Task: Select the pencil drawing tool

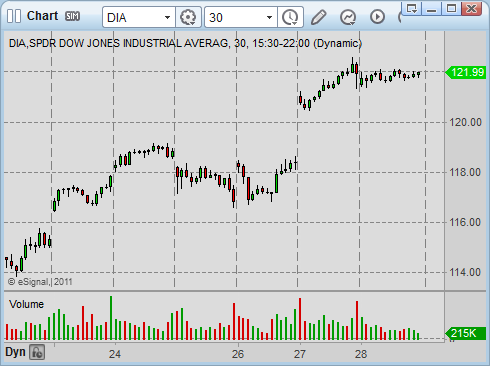Action: [x=318, y=17]
